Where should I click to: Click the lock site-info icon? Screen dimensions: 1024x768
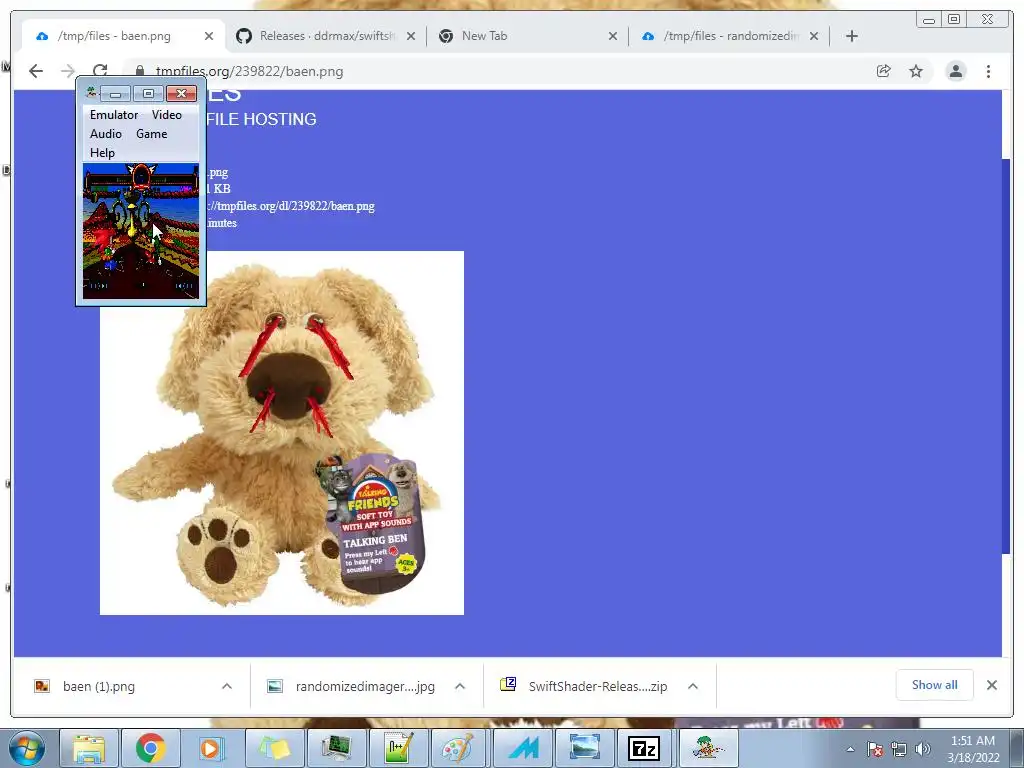click(140, 71)
